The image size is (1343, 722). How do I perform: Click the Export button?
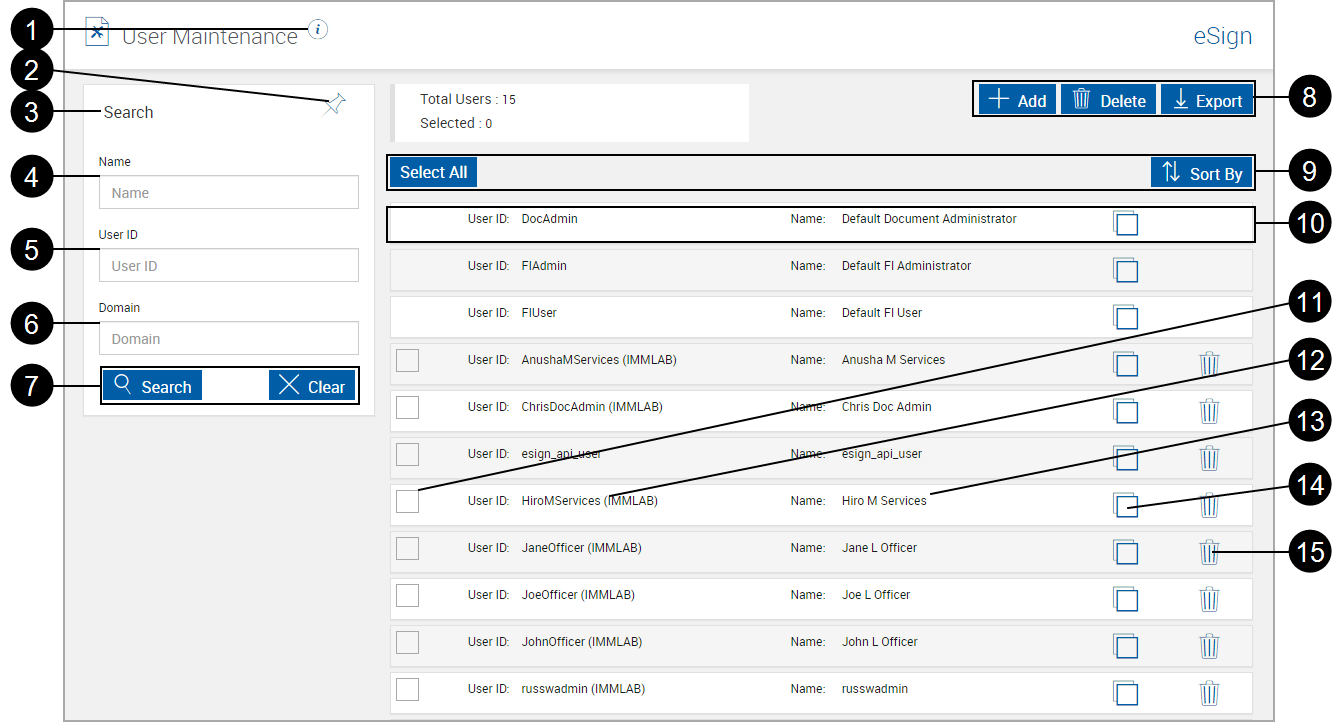pos(1207,100)
